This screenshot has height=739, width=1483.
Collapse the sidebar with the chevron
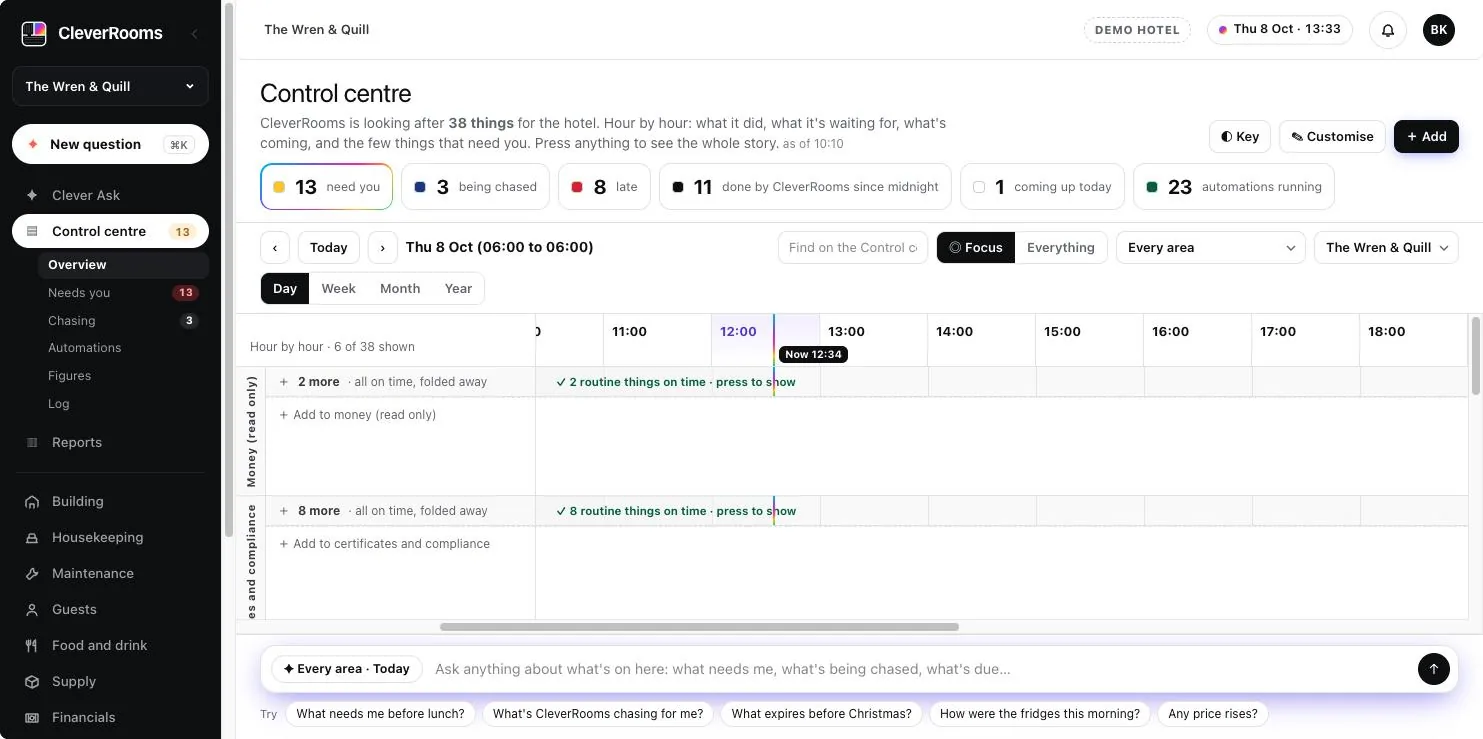tap(194, 34)
